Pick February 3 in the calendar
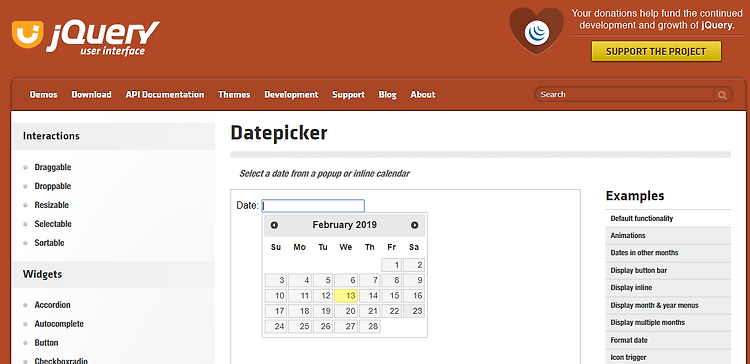750x364 pixels. pos(276,280)
